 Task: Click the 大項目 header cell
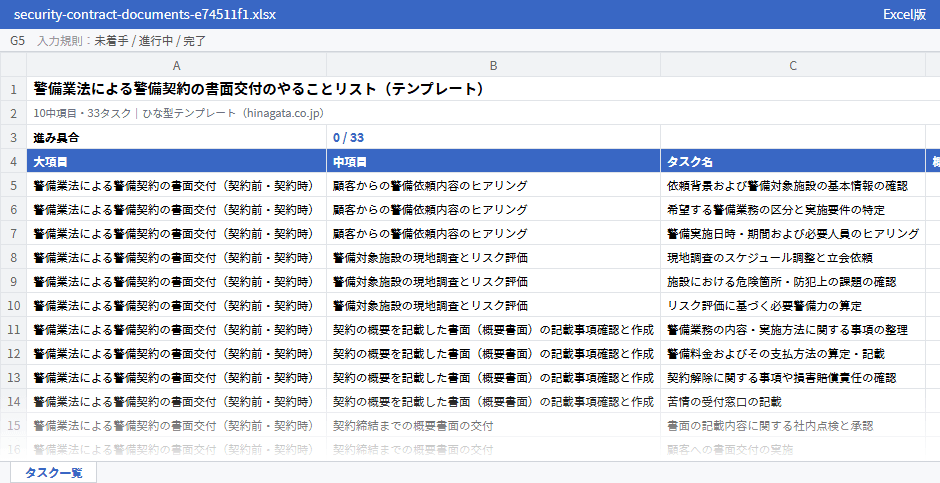point(176,162)
